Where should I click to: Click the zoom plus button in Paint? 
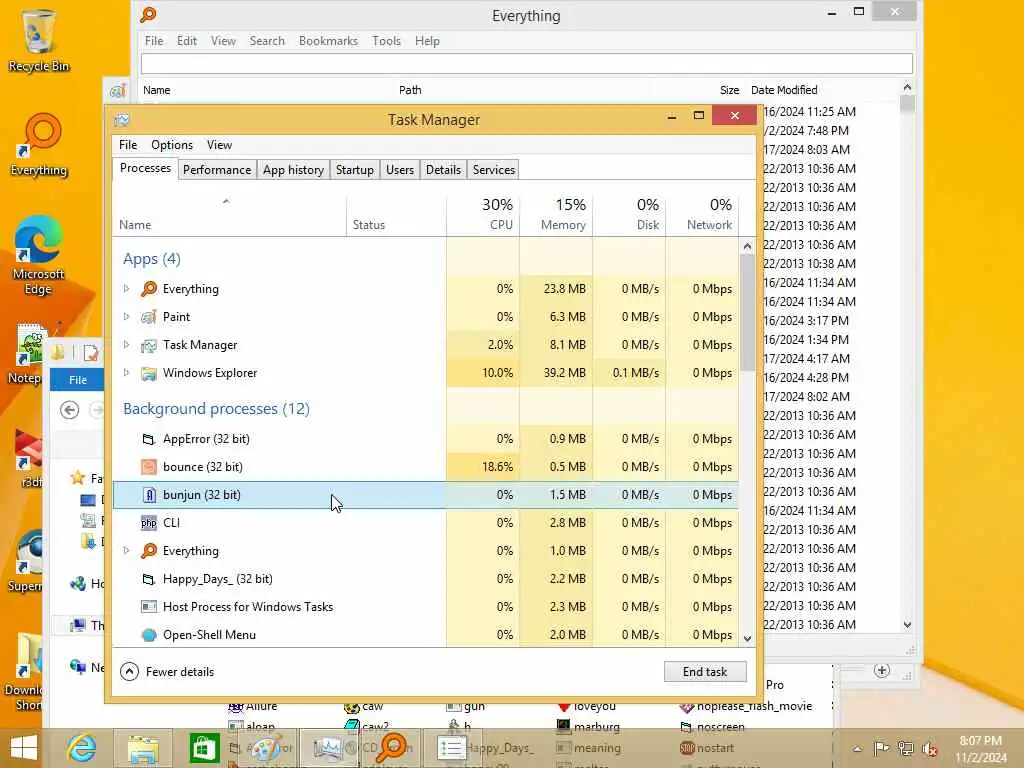[882, 671]
